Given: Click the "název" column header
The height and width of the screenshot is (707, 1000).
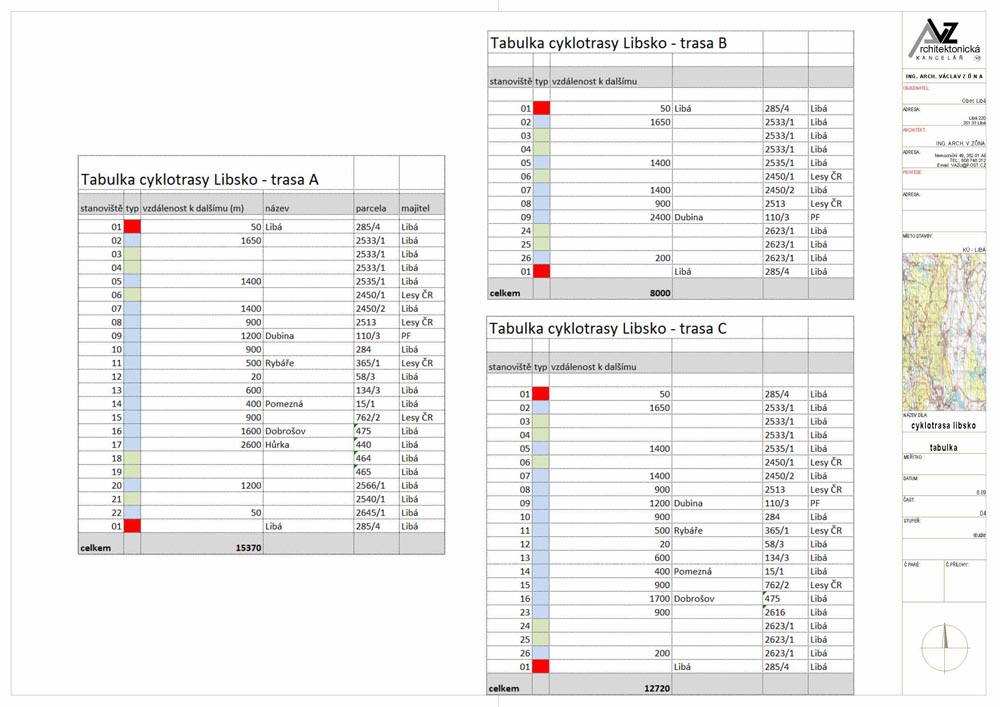Looking at the screenshot, I should [x=277, y=208].
